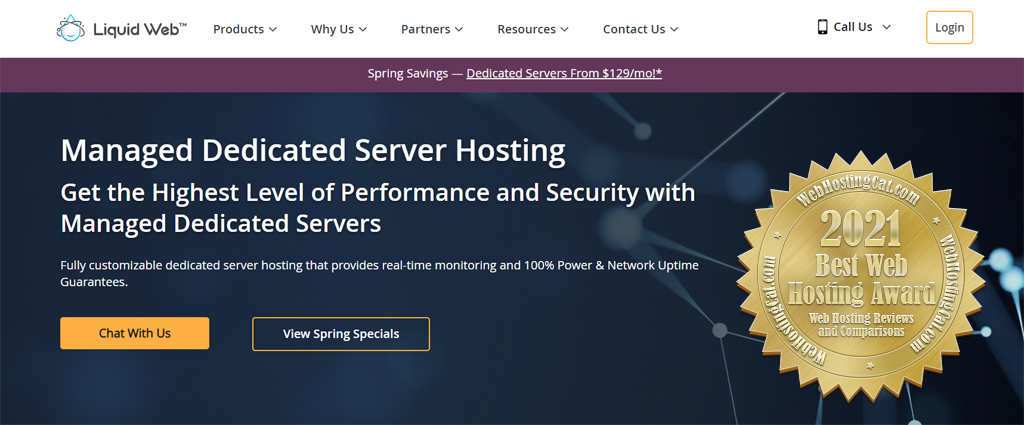Click the Call Us label
This screenshot has width=1024, height=425.
click(x=853, y=27)
